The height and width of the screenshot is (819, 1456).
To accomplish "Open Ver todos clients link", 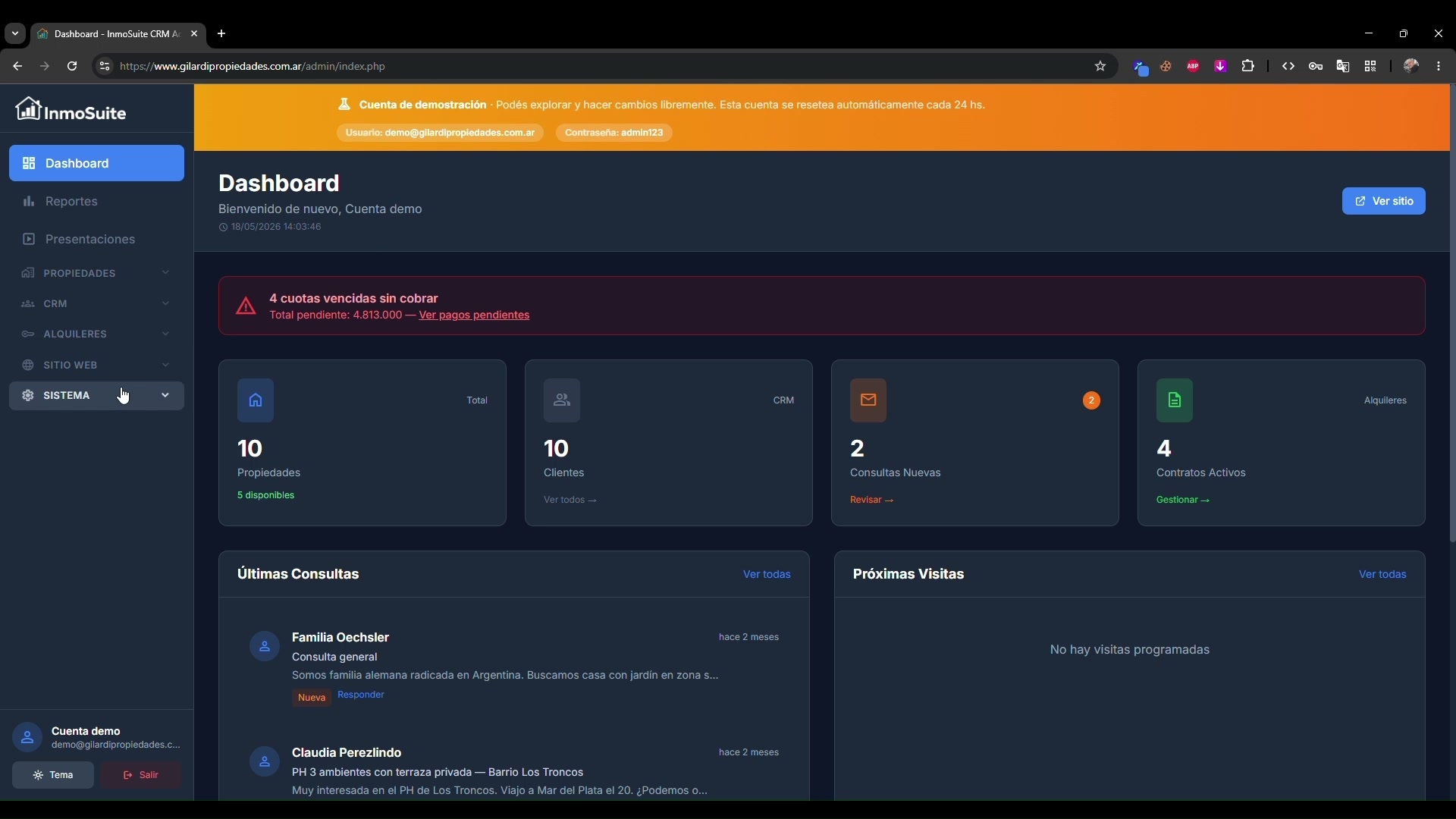I will pos(570,500).
